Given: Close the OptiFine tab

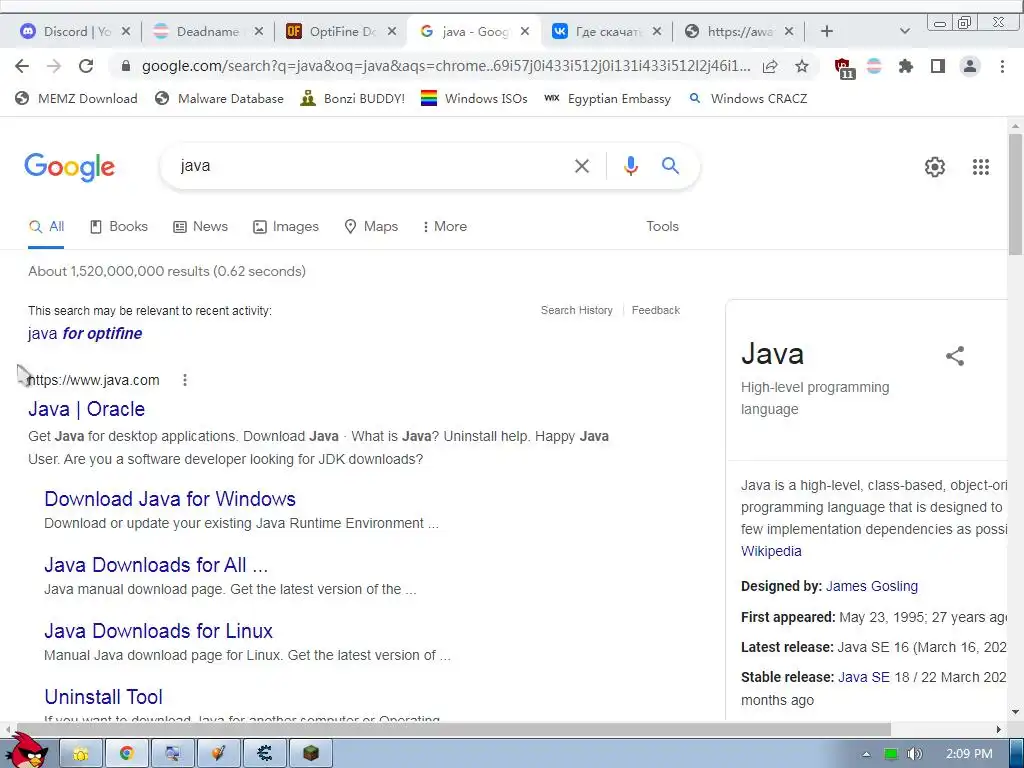Looking at the screenshot, I should [x=392, y=31].
